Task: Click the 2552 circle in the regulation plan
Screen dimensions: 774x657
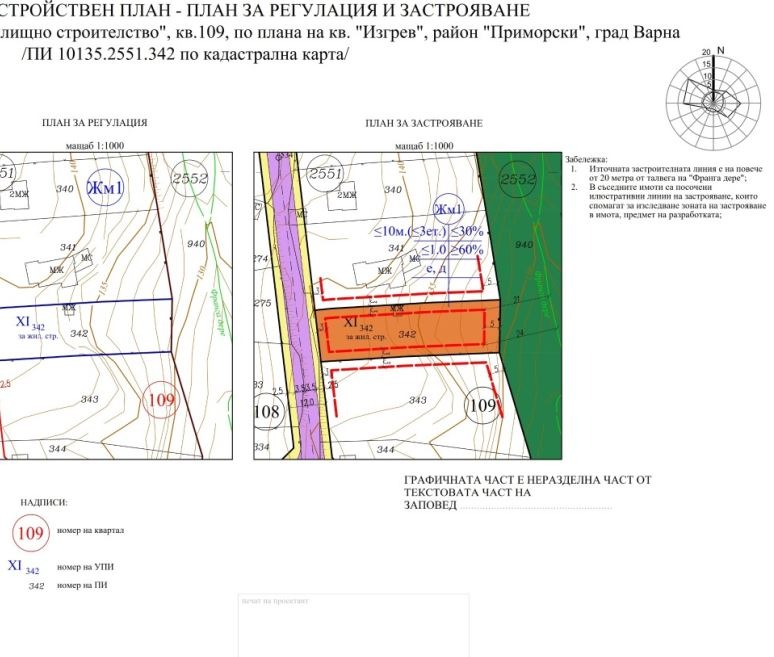Action: (x=190, y=178)
